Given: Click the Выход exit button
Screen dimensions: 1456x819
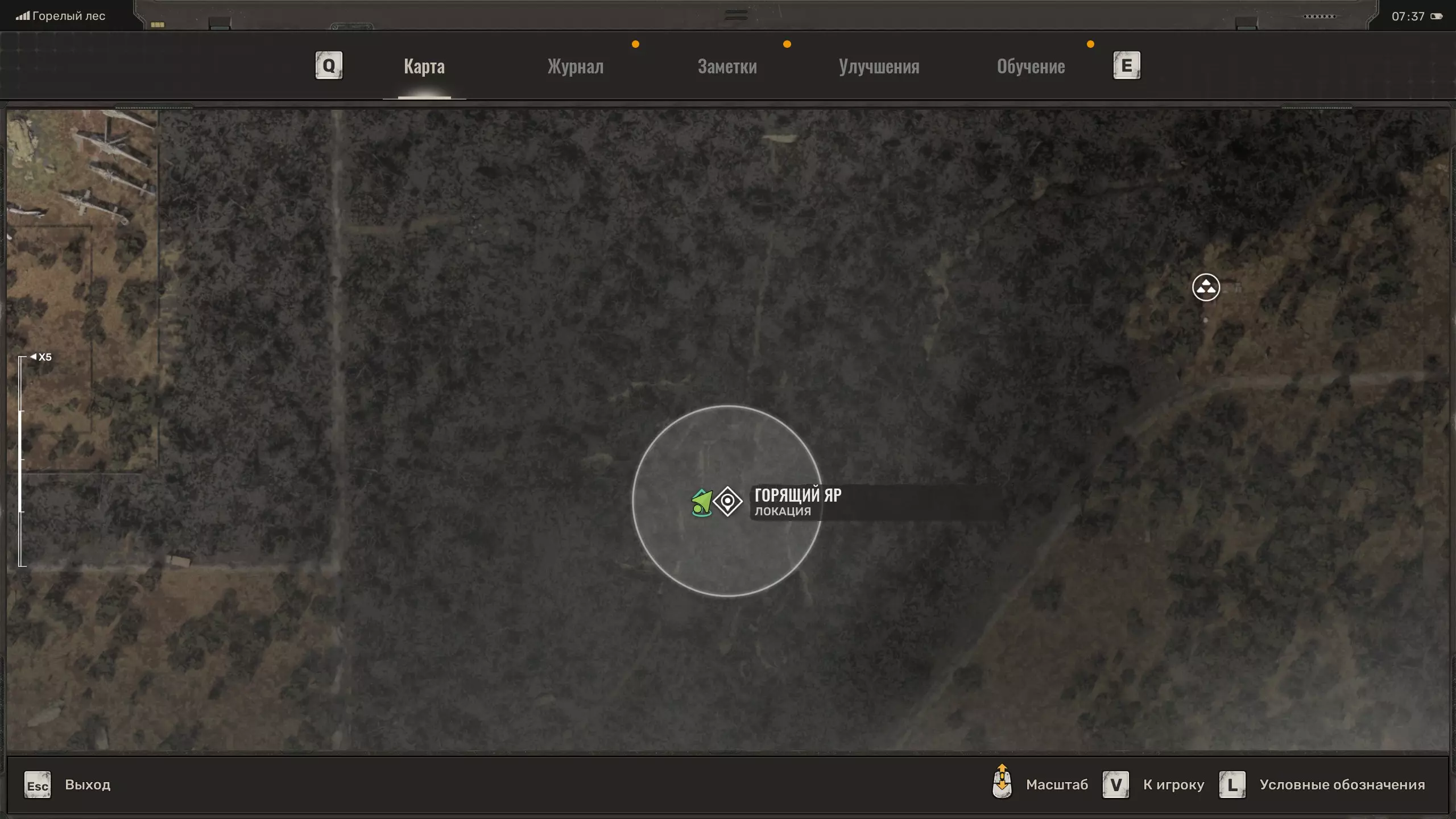Looking at the screenshot, I should (x=88, y=785).
